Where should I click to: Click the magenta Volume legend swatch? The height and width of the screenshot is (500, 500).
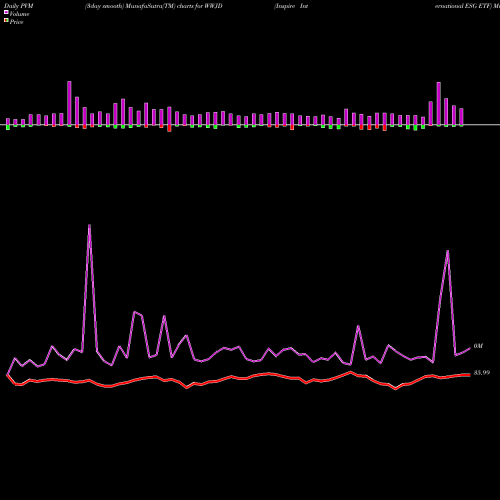6,13
